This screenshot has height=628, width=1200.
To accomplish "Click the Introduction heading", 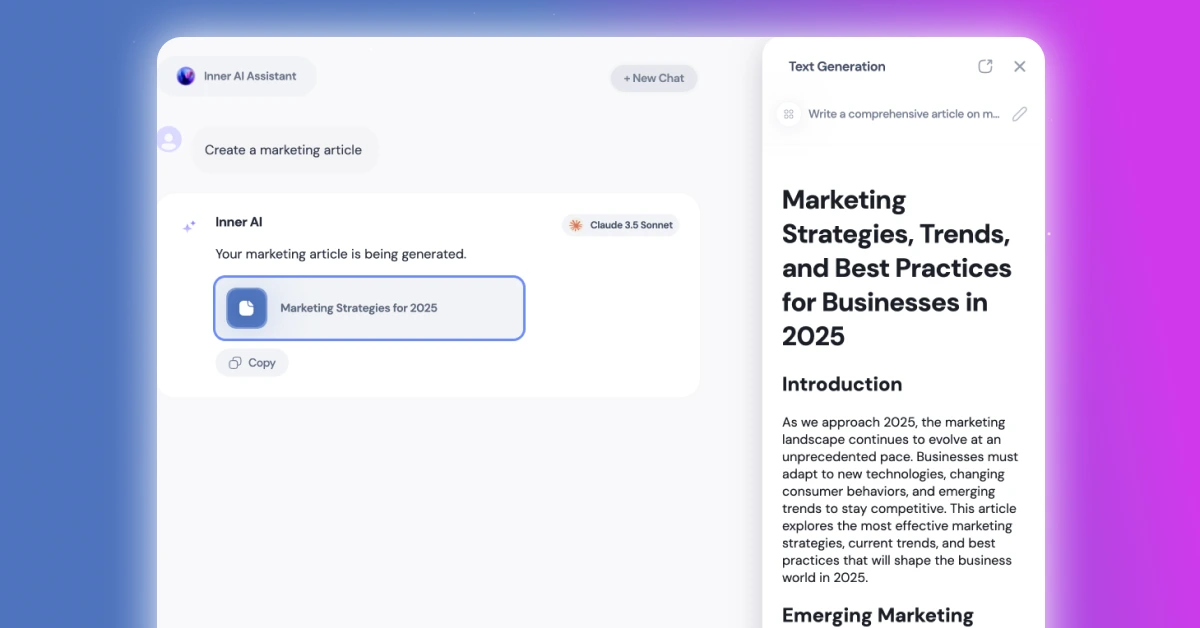I will [x=842, y=384].
